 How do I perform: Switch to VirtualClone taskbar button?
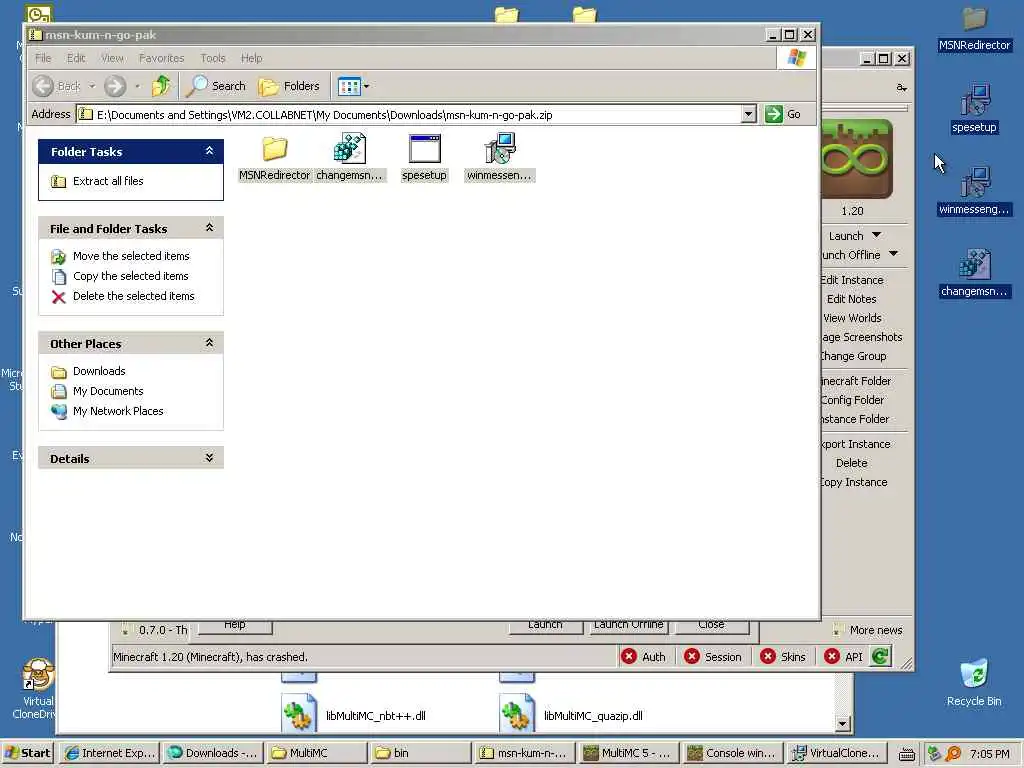point(835,753)
